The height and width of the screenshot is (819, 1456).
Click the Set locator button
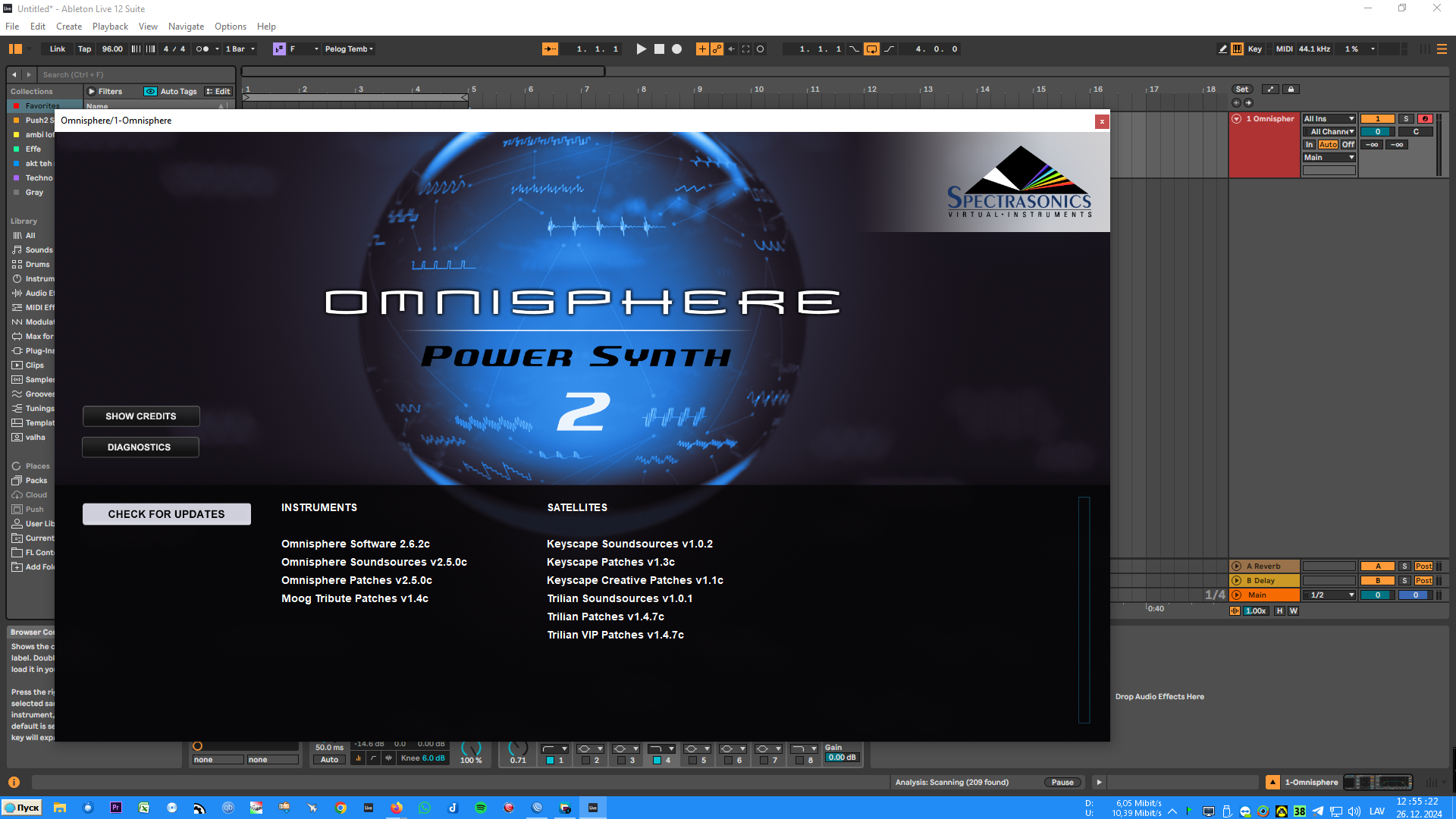click(1242, 89)
